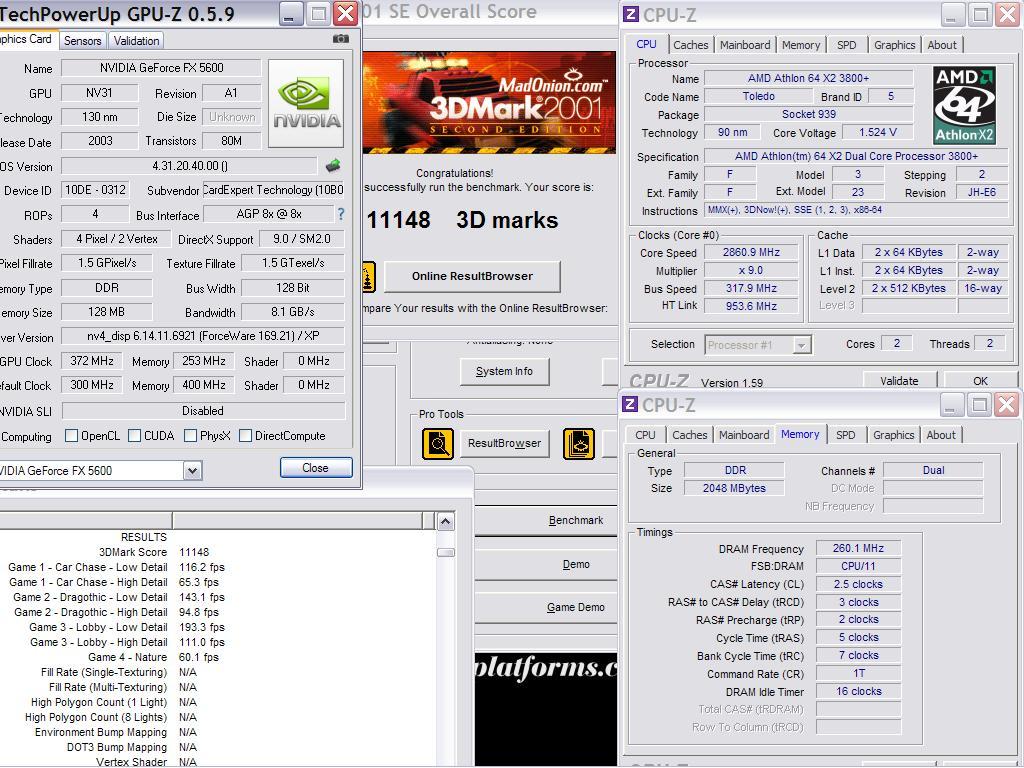Click the results list scroll-up arrow
Image resolution: width=1024 pixels, height=768 pixels.
point(445,521)
